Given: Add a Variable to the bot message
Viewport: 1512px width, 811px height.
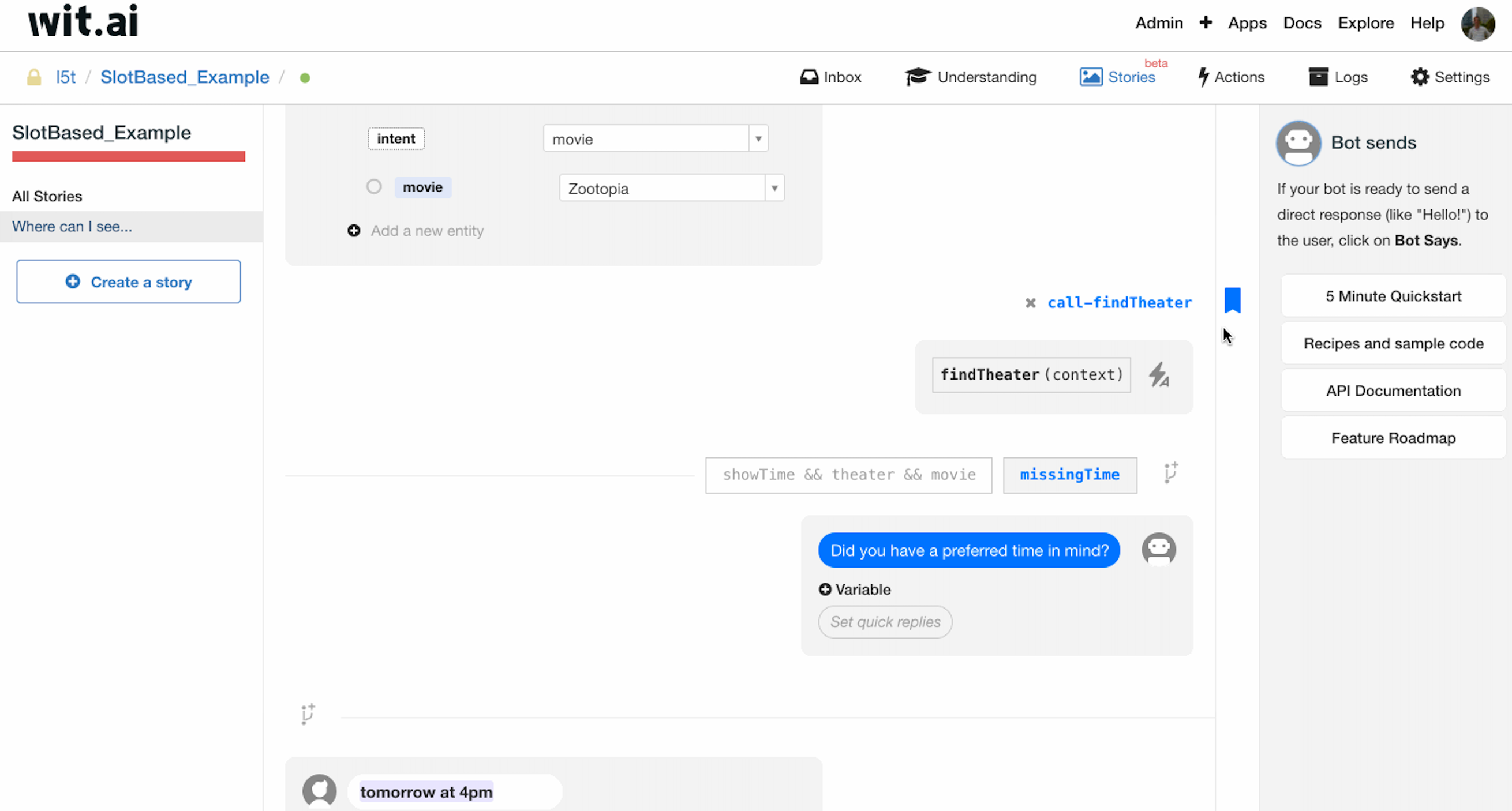Looking at the screenshot, I should click(855, 589).
